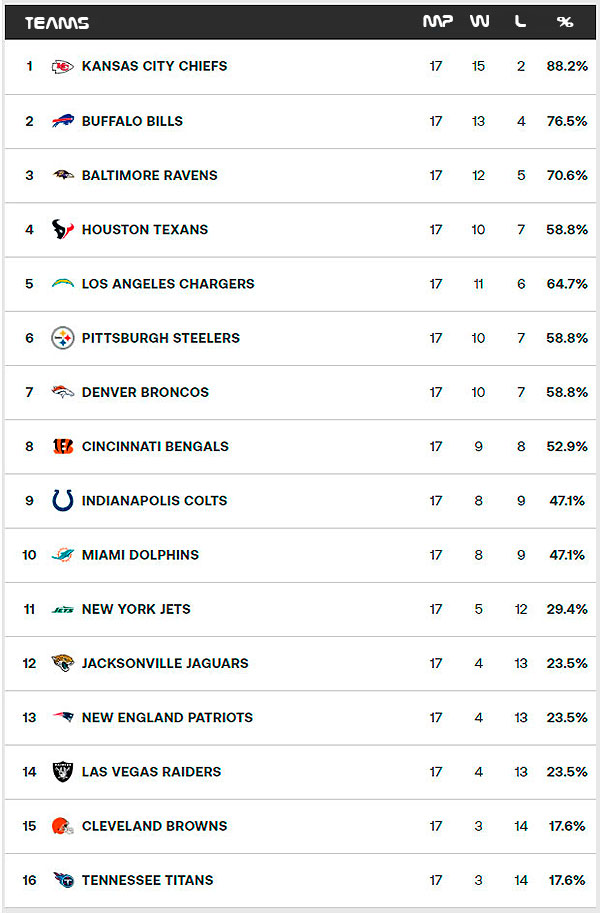Select the Indianapolis Colts horseshoe icon
600x913 pixels.
(x=63, y=500)
